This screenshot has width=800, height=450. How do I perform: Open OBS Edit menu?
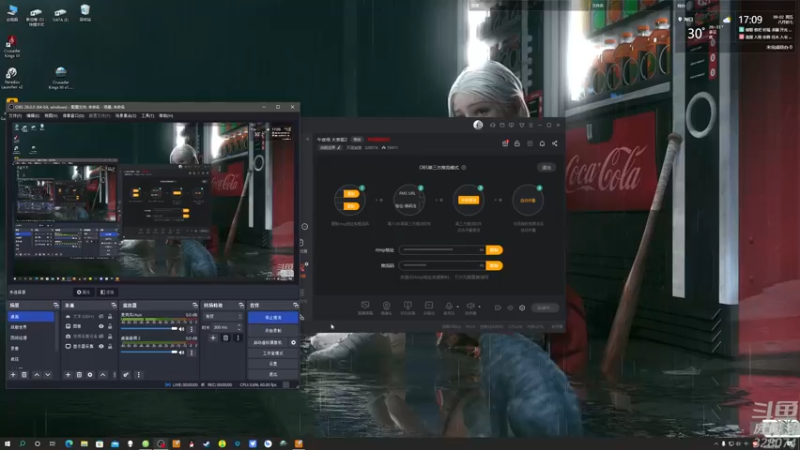(33, 116)
